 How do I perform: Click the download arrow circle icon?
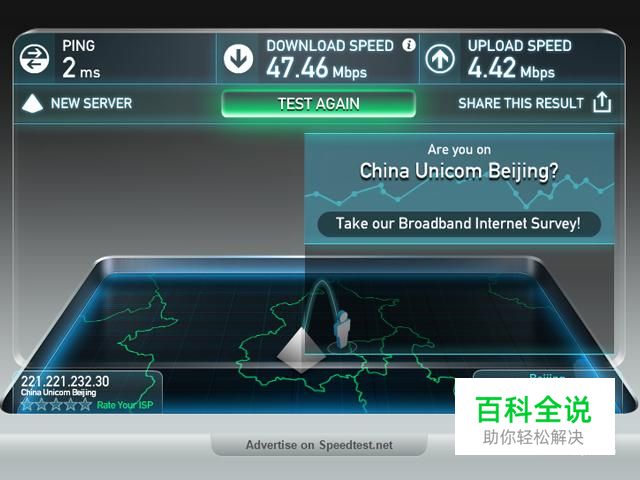pyautogui.click(x=238, y=59)
